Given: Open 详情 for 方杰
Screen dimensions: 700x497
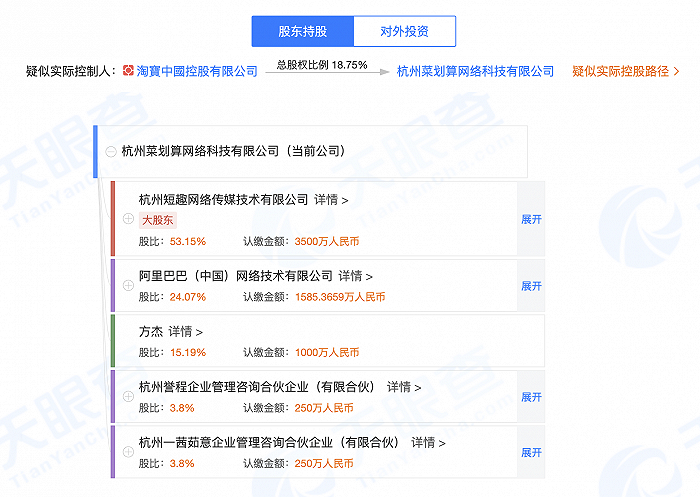Looking at the screenshot, I should pos(185,331).
